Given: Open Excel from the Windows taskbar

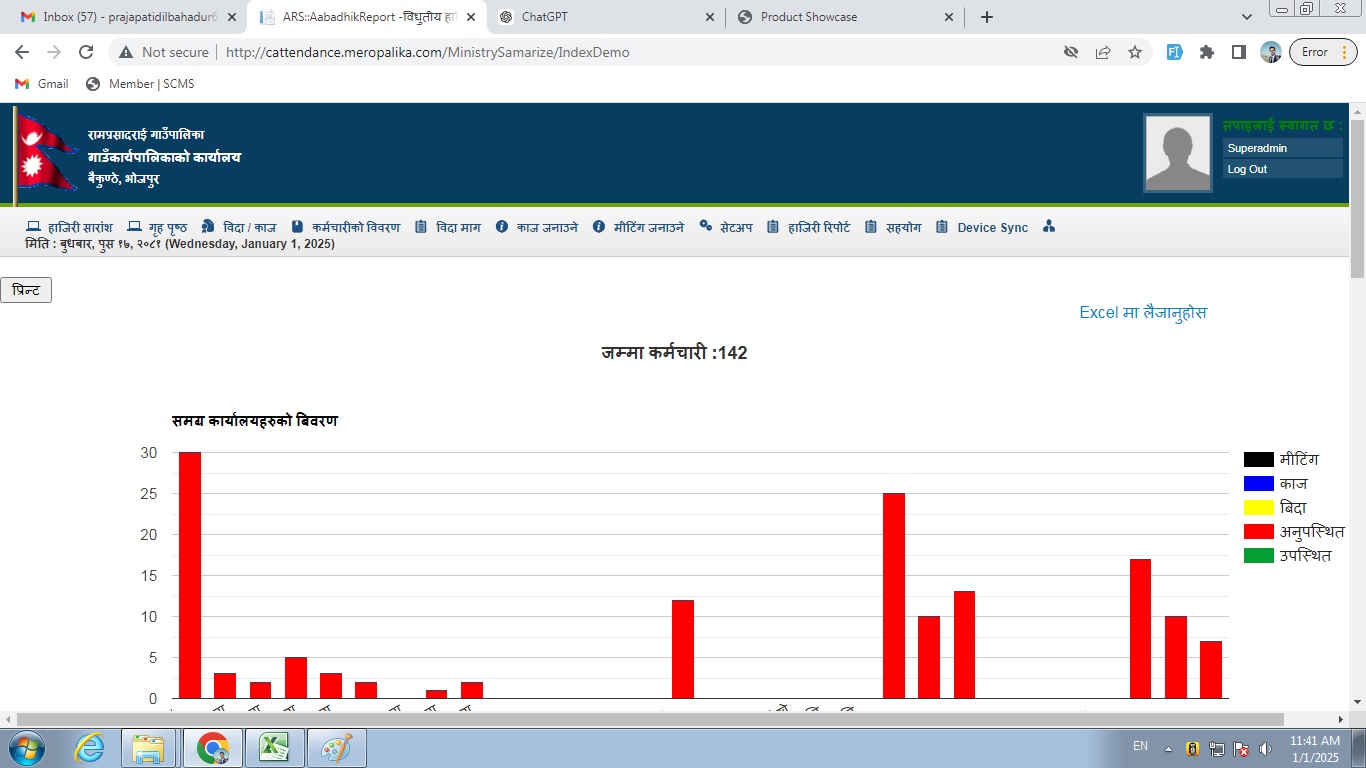Looking at the screenshot, I should click(x=274, y=748).
